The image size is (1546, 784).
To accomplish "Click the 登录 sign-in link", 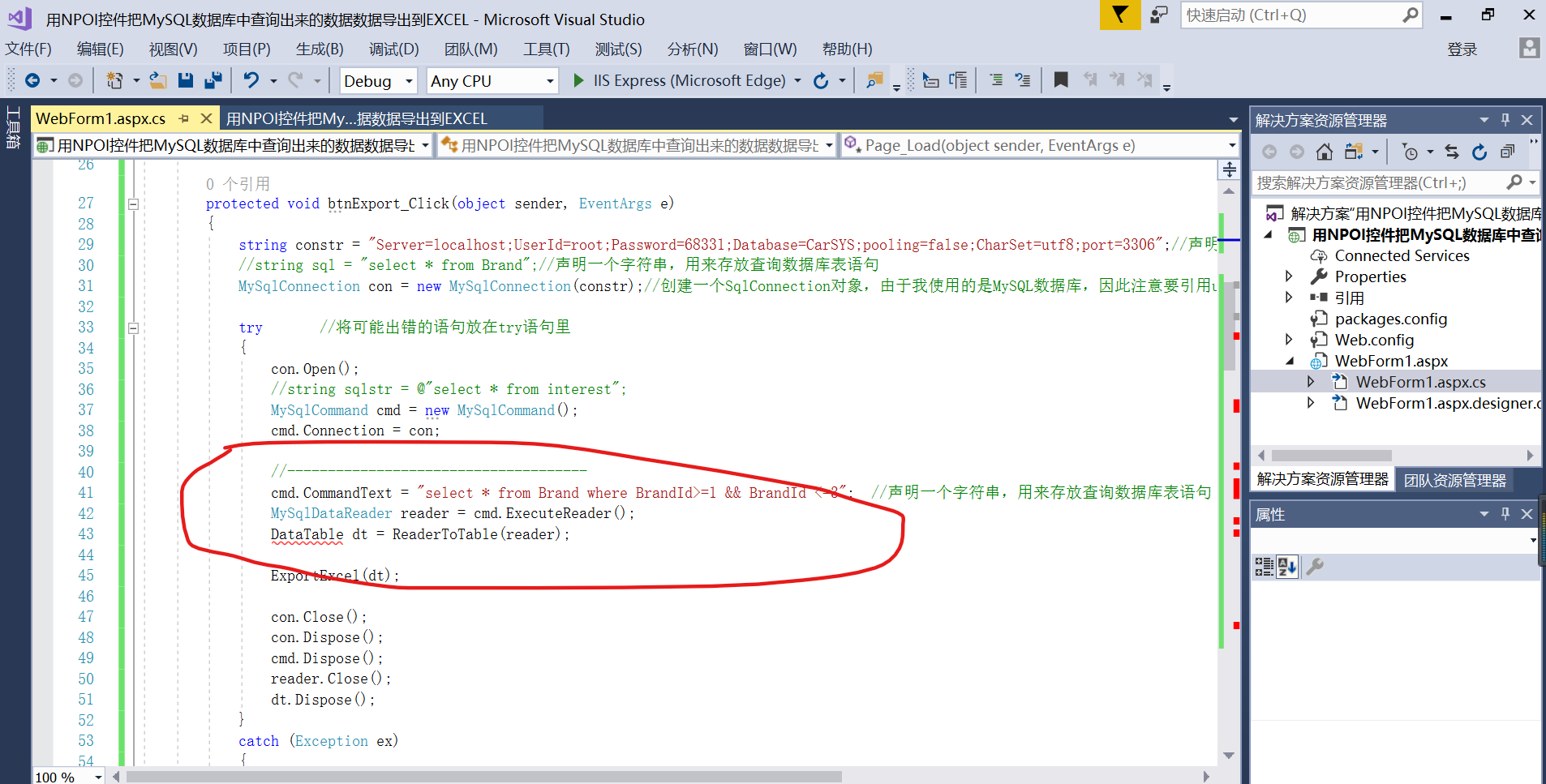I will 1463,49.
